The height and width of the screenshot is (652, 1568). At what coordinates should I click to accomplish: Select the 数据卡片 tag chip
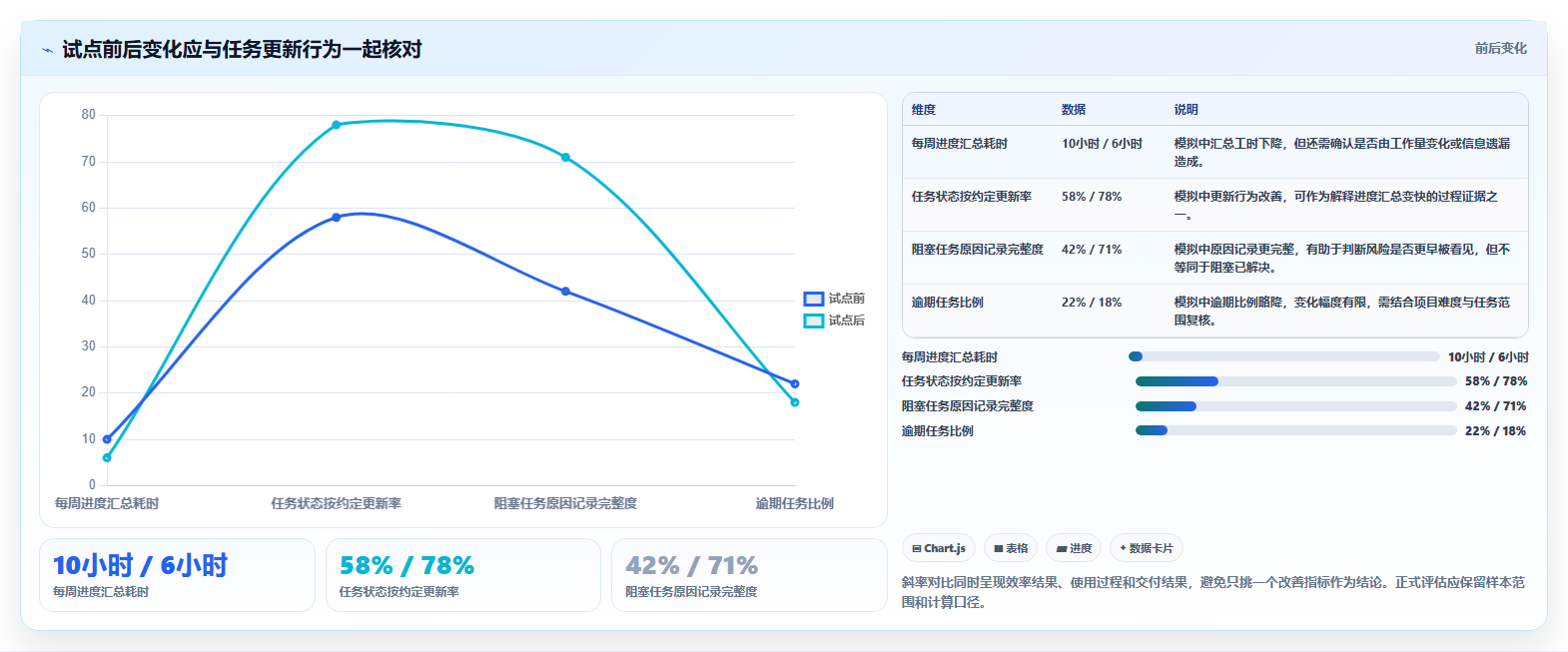[1147, 548]
